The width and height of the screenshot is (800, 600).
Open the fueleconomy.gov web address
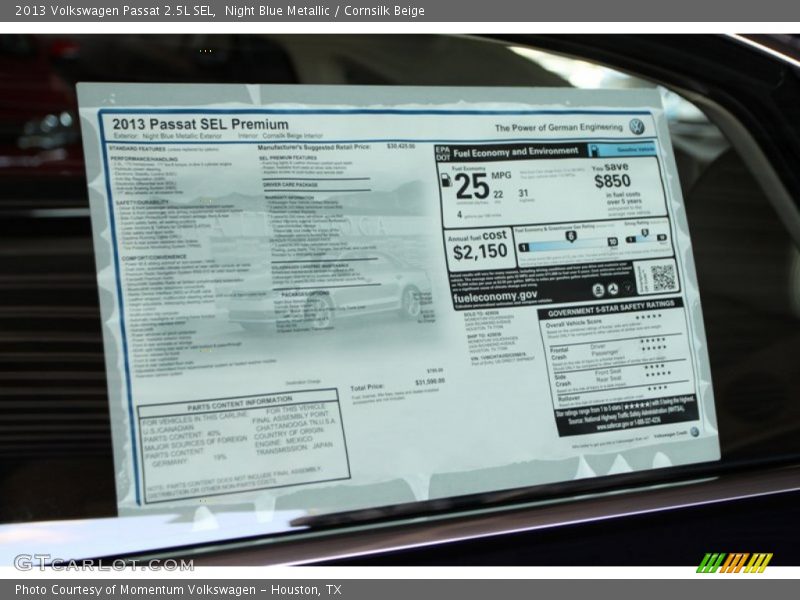point(495,296)
